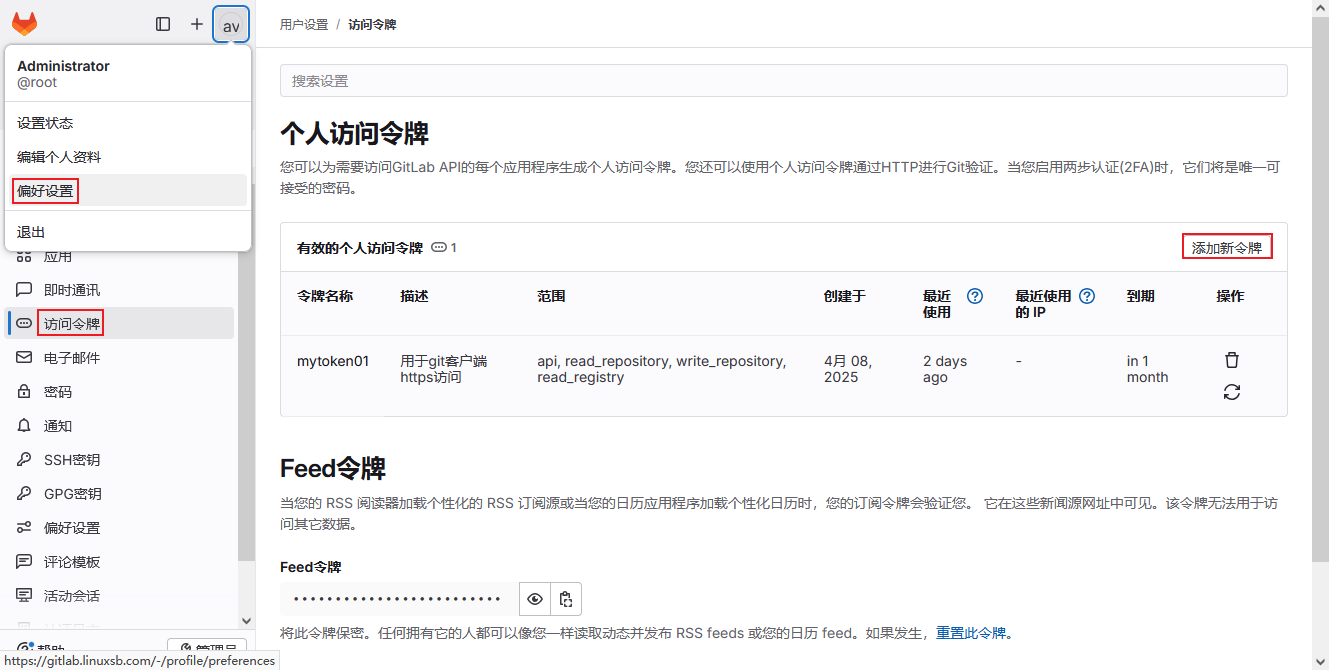Image resolution: width=1329 pixels, height=670 pixels.
Task: Click 用户设置 breadcrumb link
Action: point(304,24)
